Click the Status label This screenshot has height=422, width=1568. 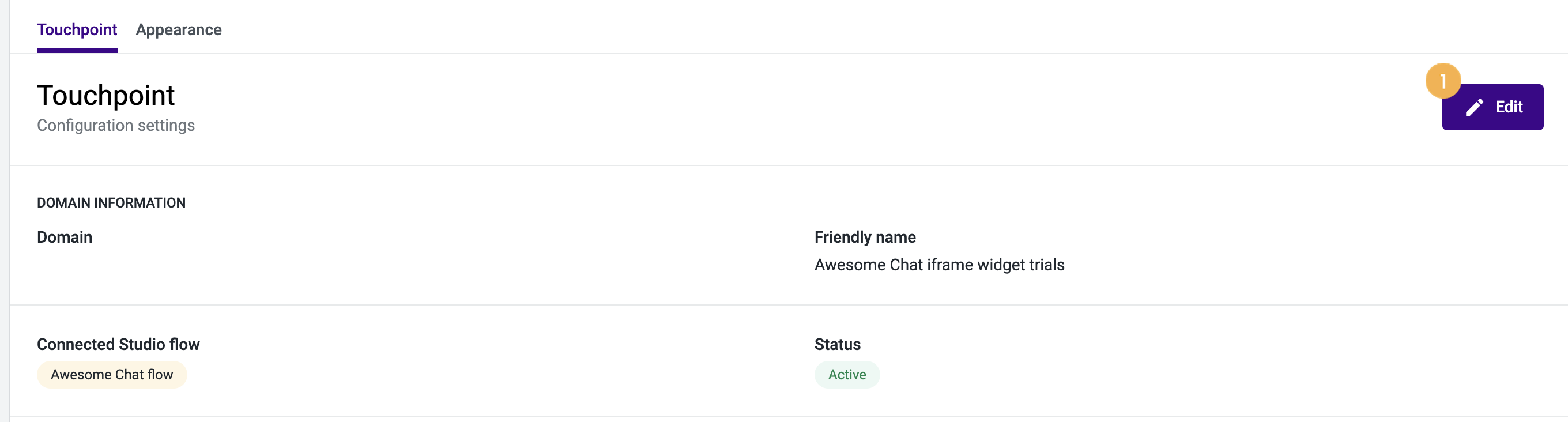(837, 344)
